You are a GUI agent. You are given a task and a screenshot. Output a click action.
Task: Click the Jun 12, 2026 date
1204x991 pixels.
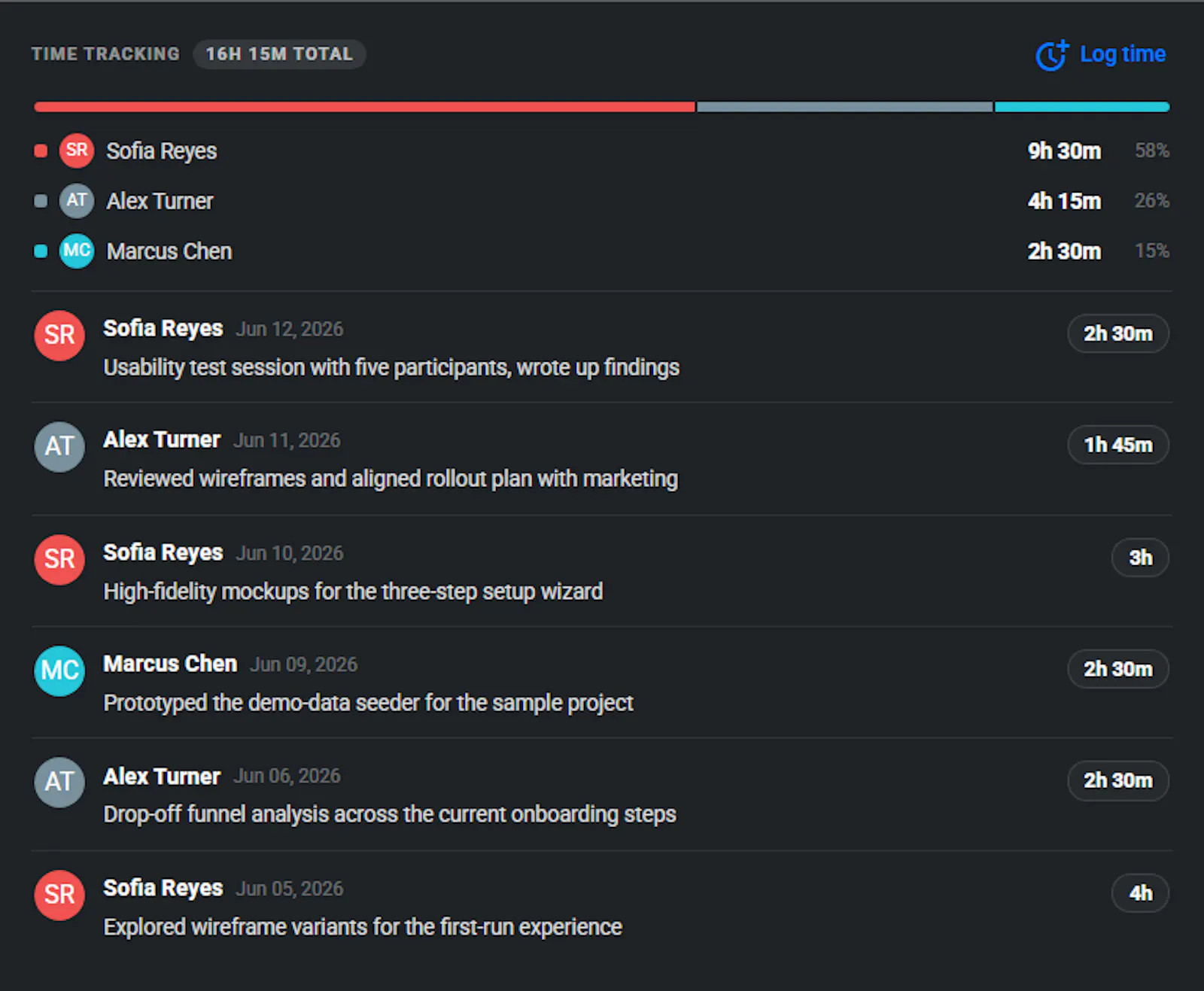pyautogui.click(x=290, y=330)
